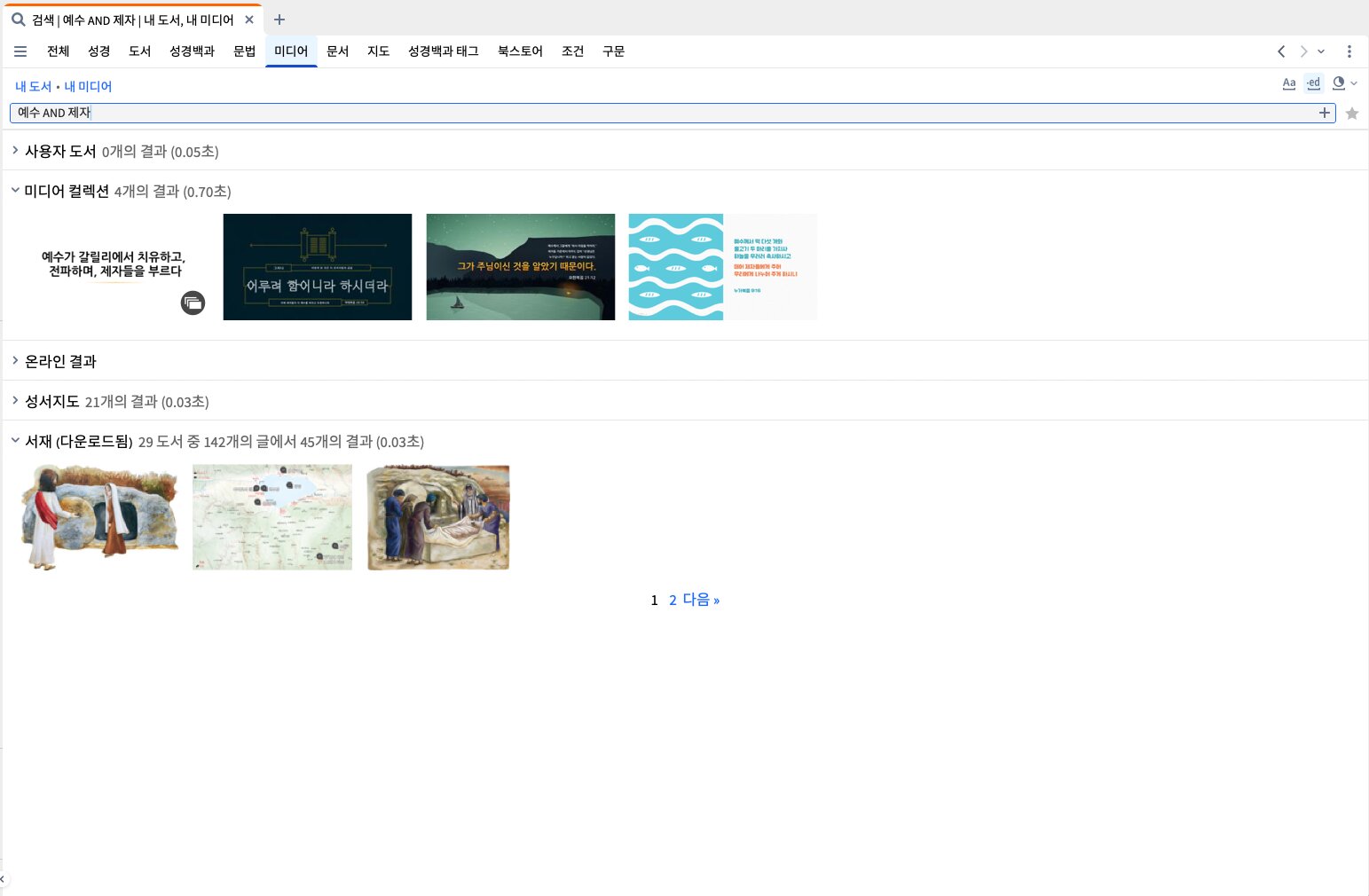Select the 북스토어 search tab
This screenshot has width=1369, height=896.
(521, 51)
